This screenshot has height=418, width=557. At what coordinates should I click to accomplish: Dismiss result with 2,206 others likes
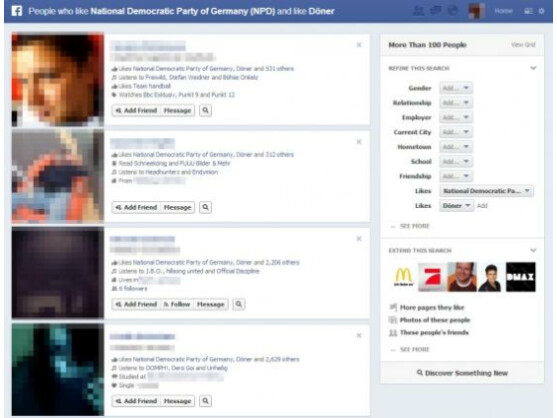359,239
